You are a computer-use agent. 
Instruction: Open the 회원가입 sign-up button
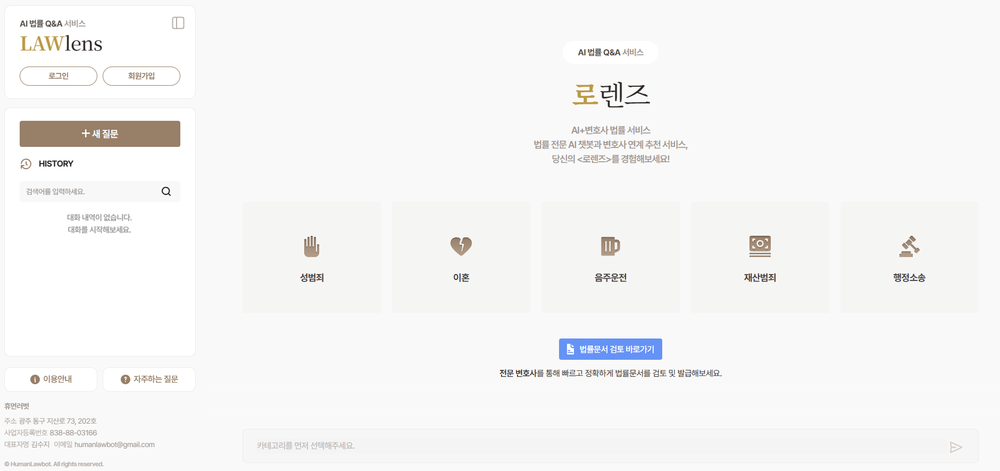point(141,76)
